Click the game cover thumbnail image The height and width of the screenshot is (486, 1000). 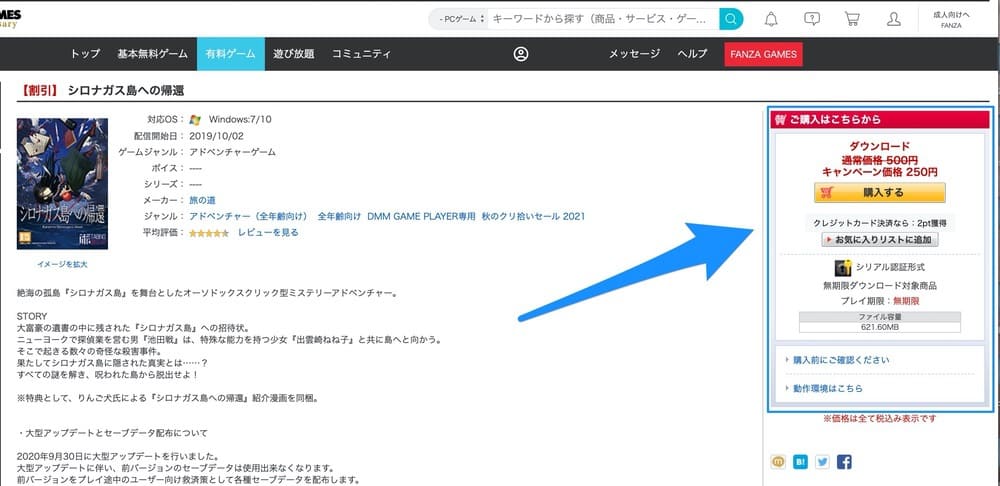pos(62,185)
